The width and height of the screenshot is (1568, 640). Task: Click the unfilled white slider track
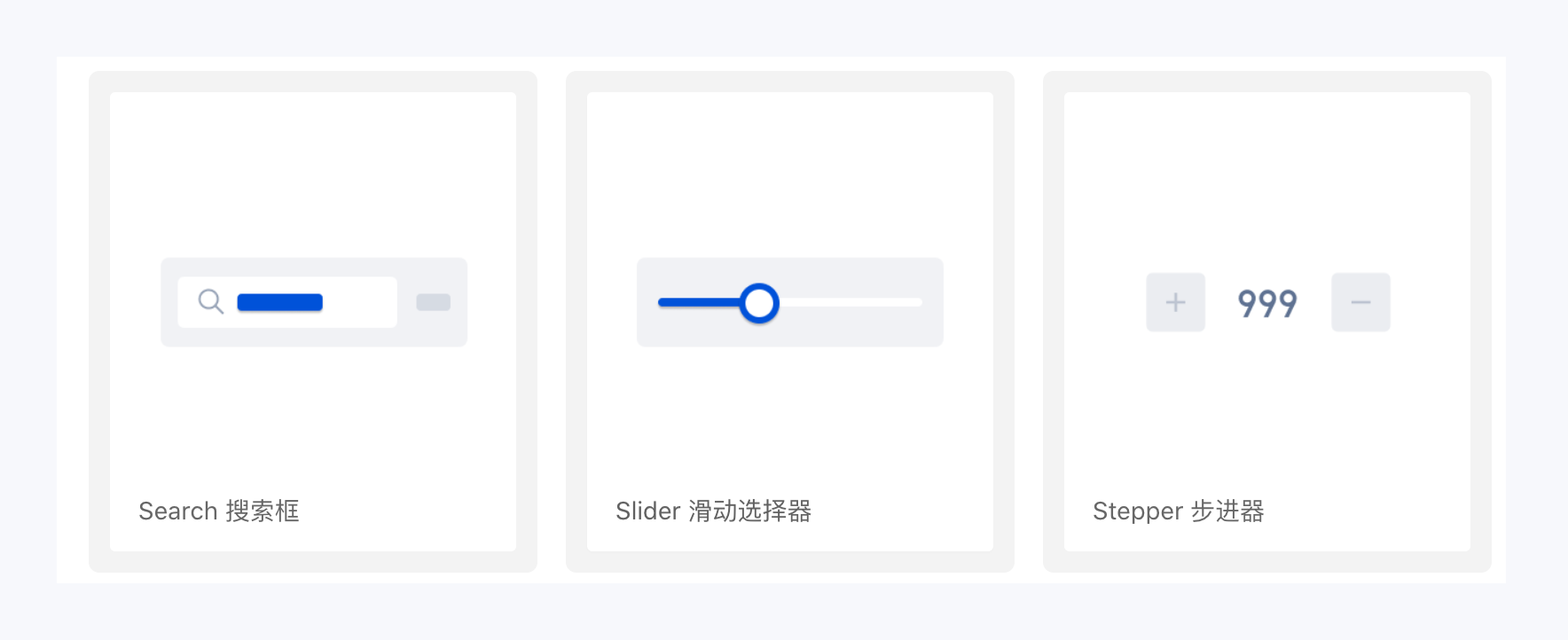pyautogui.click(x=851, y=303)
